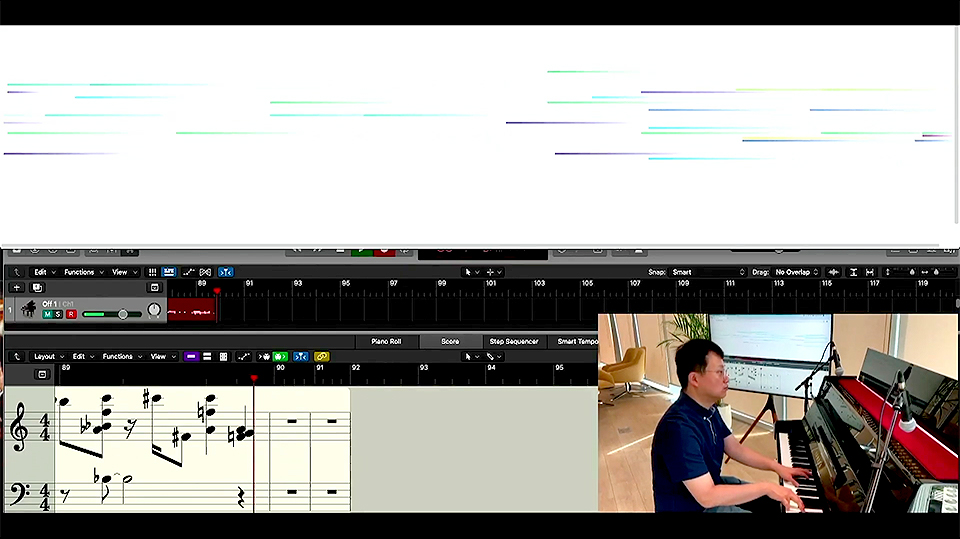Screen dimensions: 960x539
Task: Record-enable track 1 with the R button
Action: [x=71, y=315]
